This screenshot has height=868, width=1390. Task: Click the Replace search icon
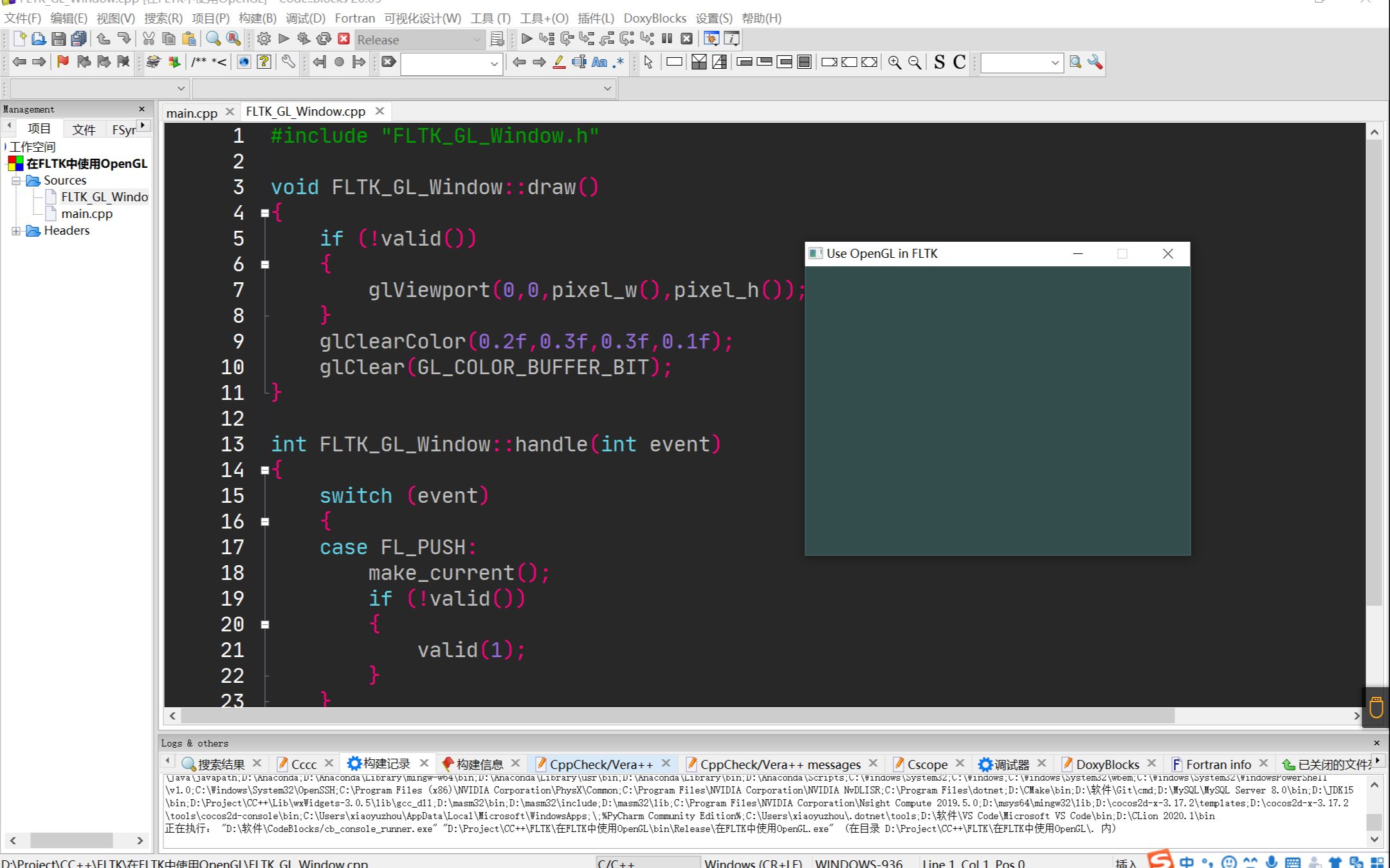click(233, 39)
